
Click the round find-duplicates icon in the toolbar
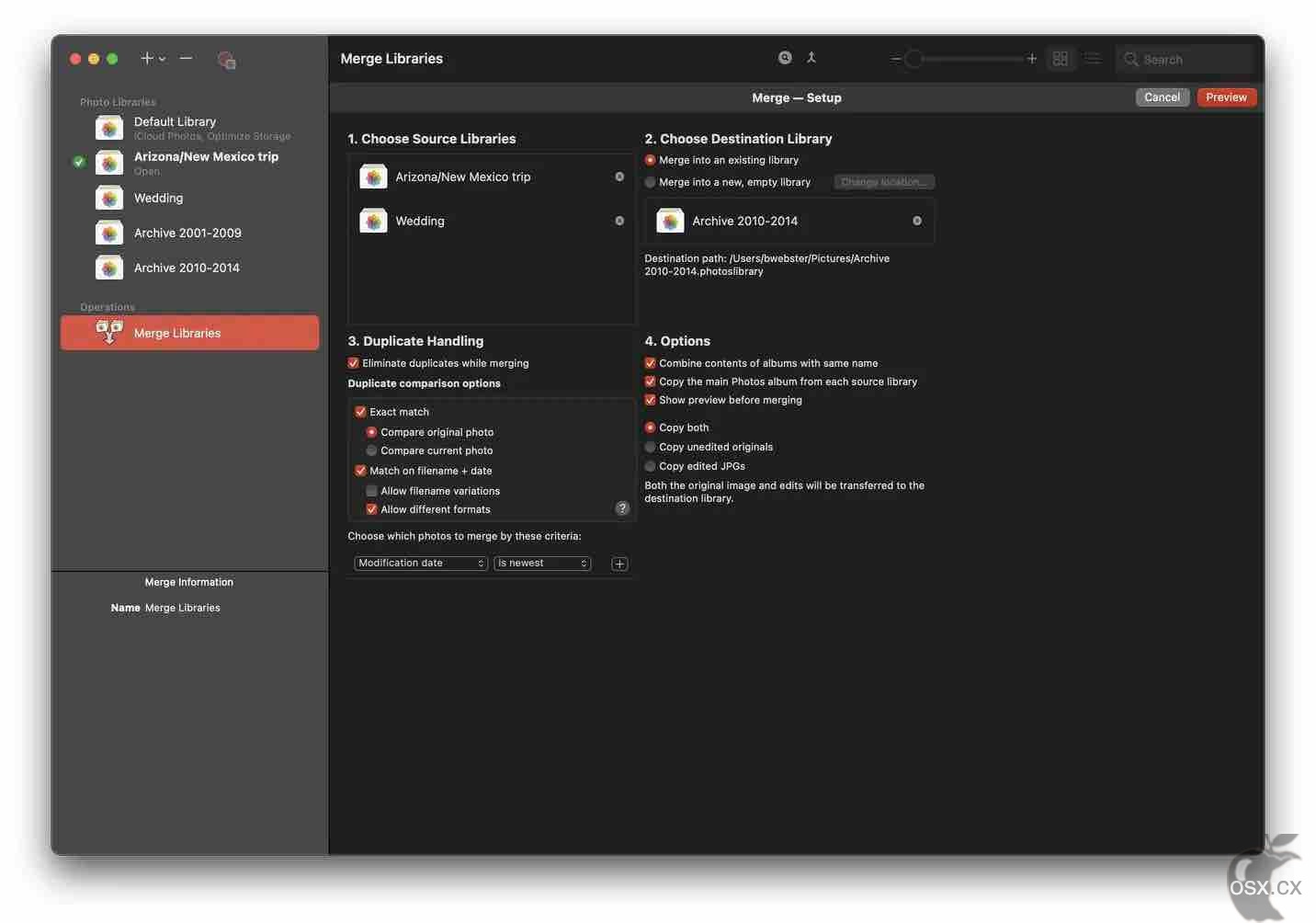click(x=785, y=57)
